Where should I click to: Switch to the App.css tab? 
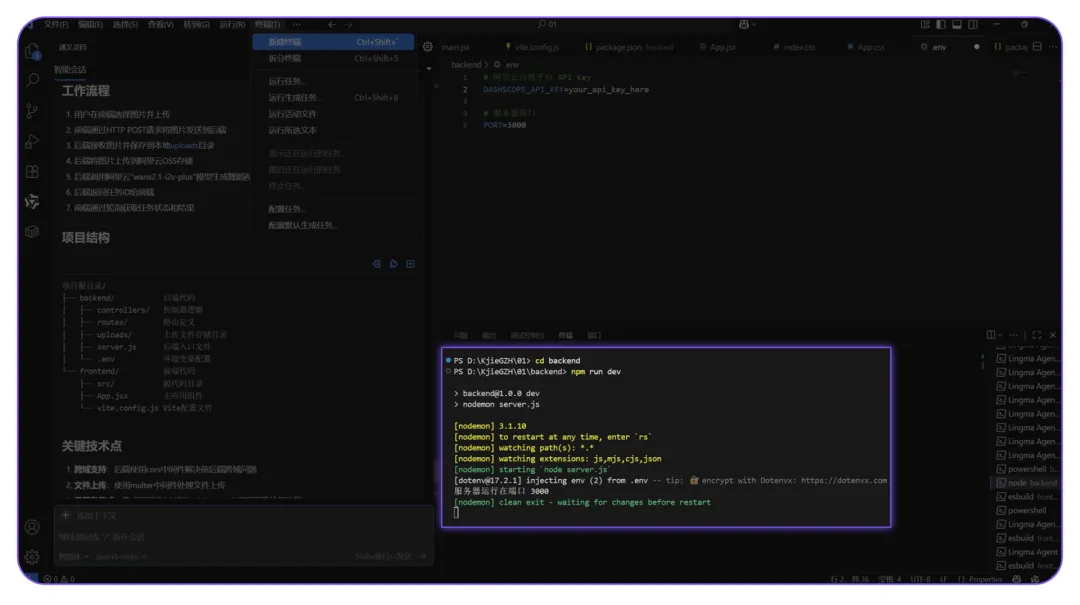coord(866,47)
